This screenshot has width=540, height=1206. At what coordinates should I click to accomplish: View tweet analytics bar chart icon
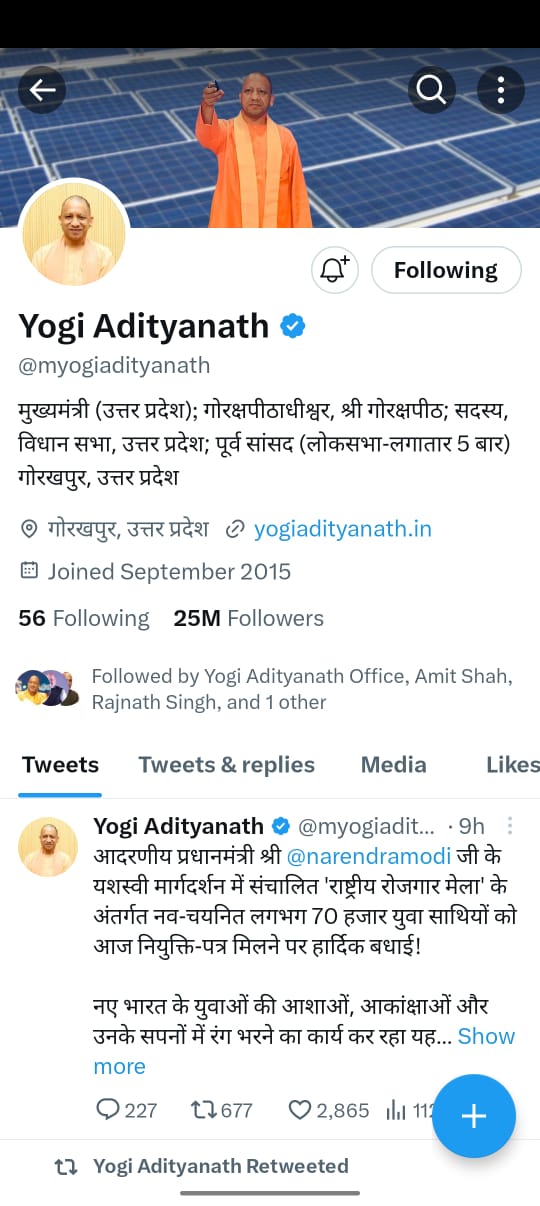coord(396,1110)
